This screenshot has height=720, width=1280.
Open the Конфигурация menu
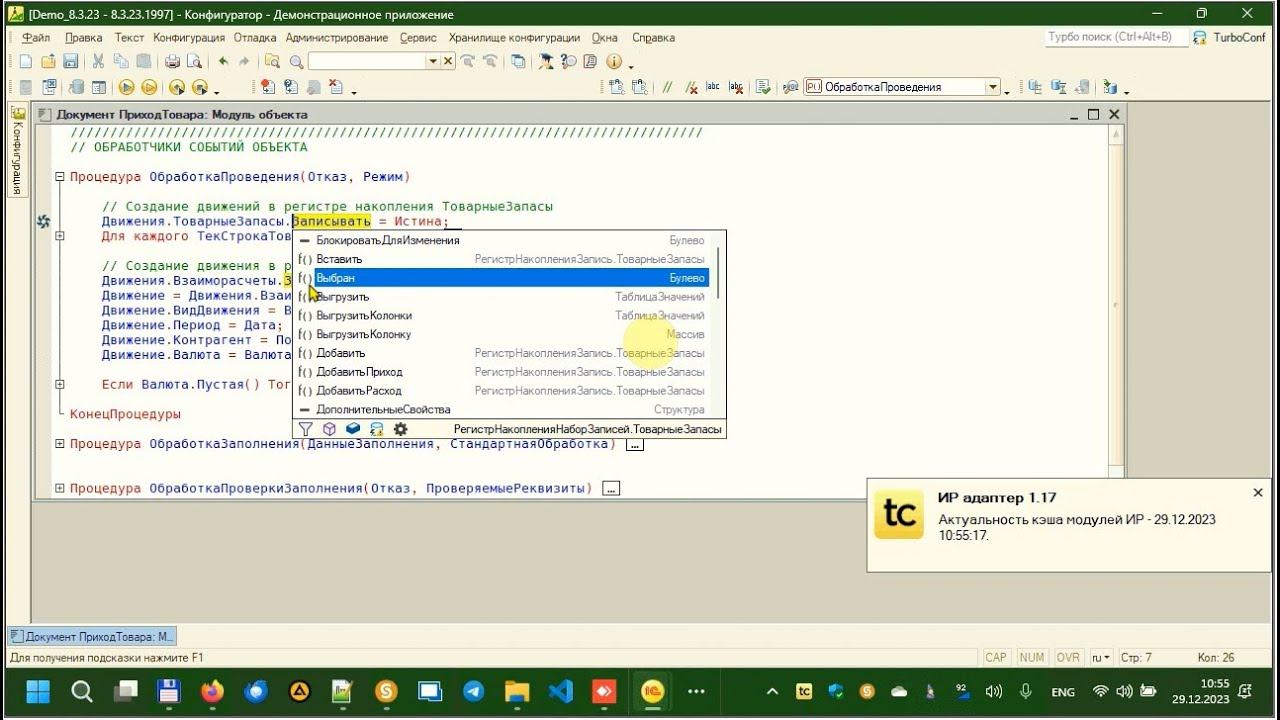[x=188, y=37]
